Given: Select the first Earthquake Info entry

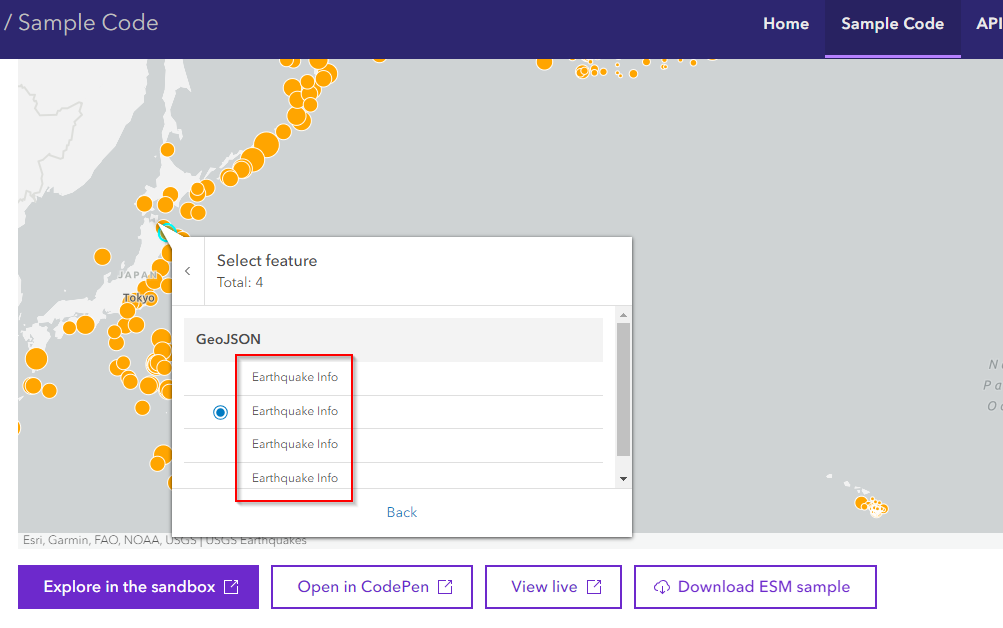Looking at the screenshot, I should coord(294,377).
